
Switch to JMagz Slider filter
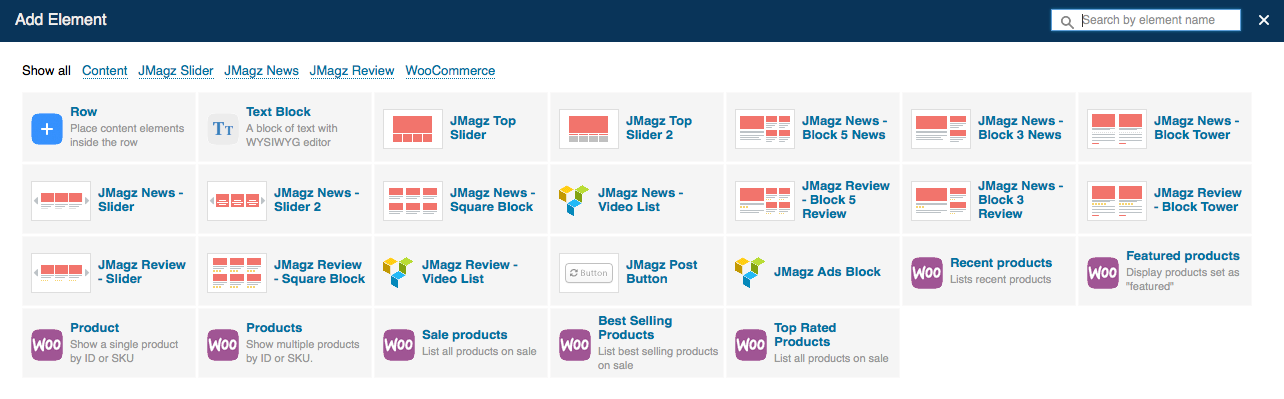pyautogui.click(x=176, y=71)
